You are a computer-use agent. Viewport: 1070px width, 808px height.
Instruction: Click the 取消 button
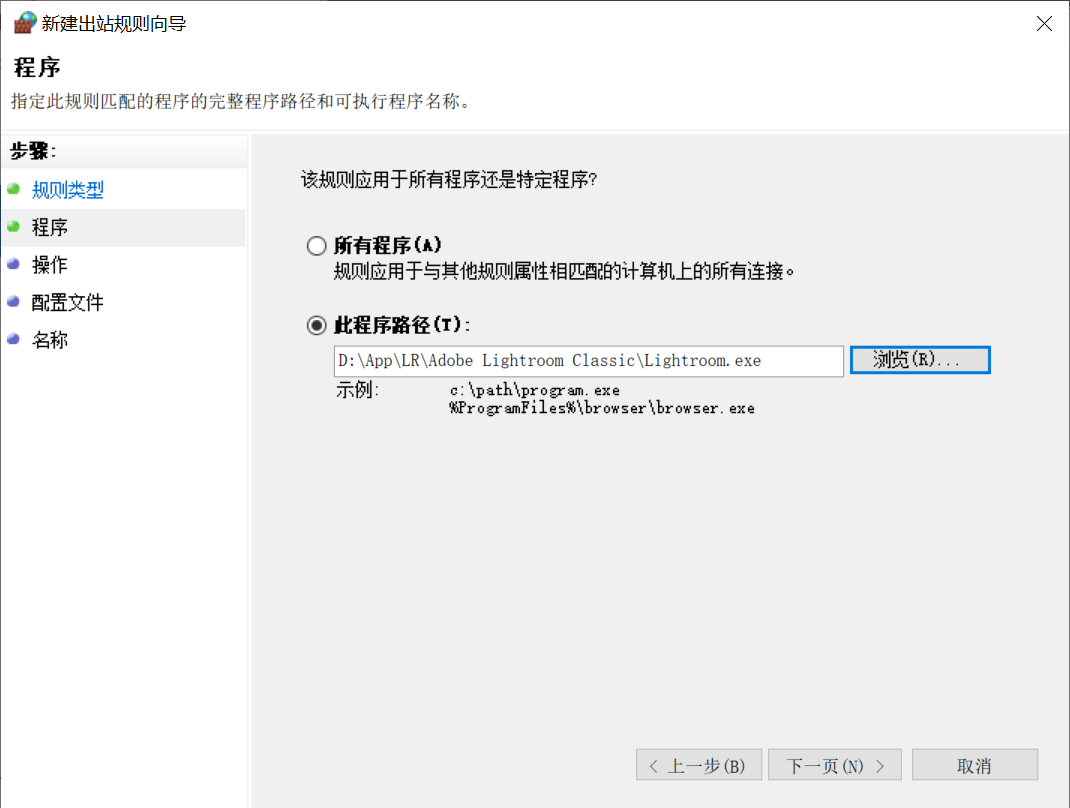(974, 765)
